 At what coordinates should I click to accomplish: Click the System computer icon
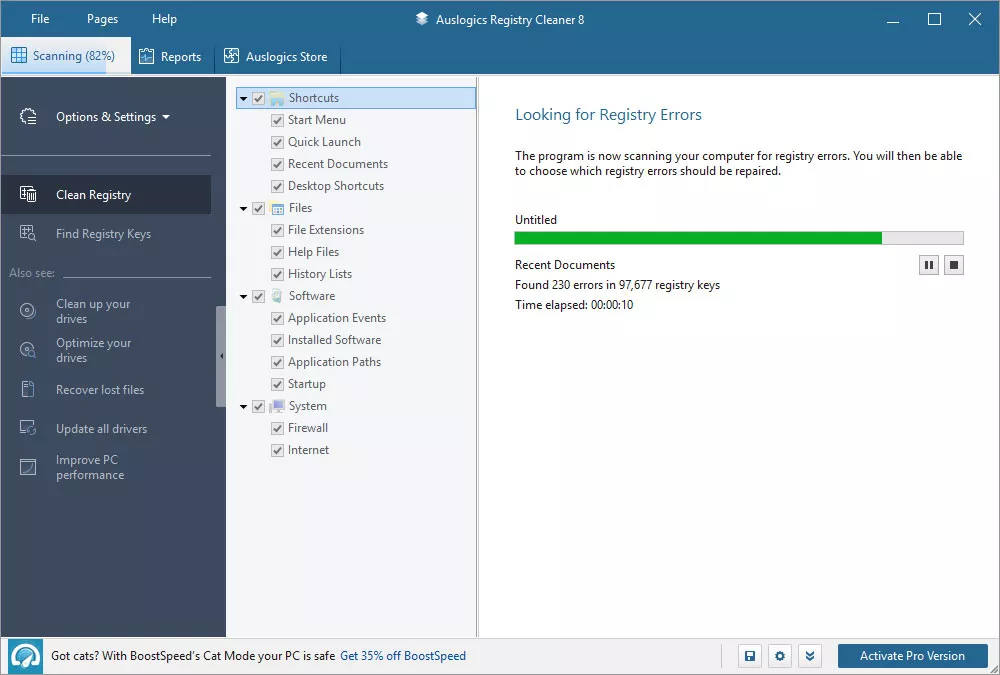click(277, 406)
